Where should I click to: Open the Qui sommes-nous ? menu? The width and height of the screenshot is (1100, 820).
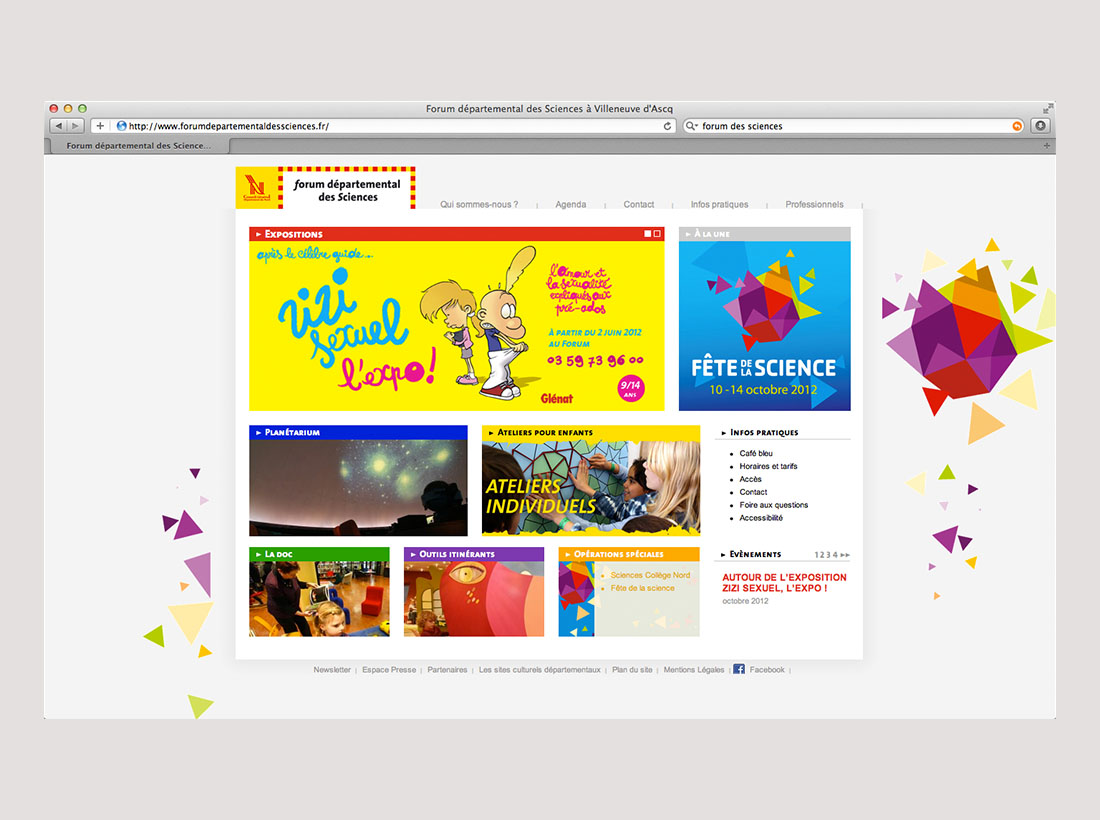pos(479,205)
